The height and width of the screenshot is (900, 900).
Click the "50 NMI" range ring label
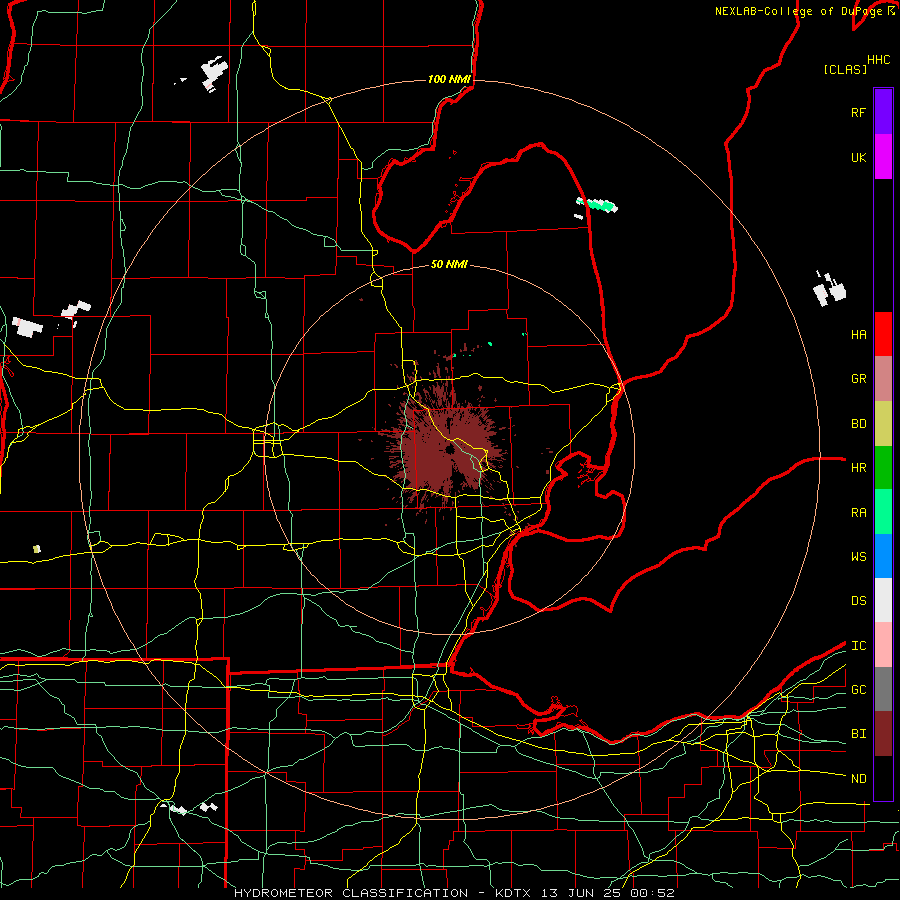[x=449, y=264]
